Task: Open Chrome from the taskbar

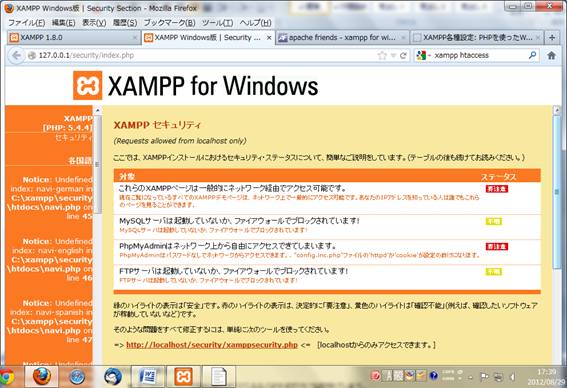Action: point(7,377)
